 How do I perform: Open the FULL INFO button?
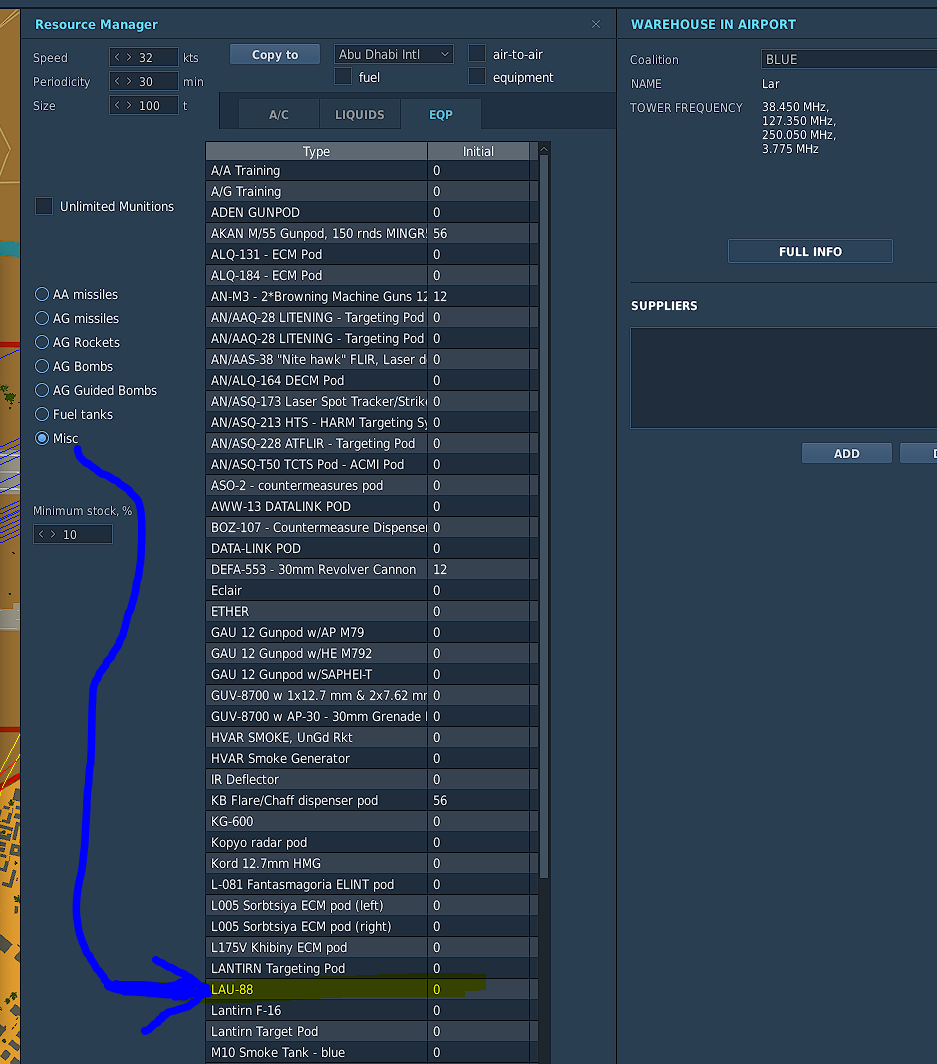point(810,251)
